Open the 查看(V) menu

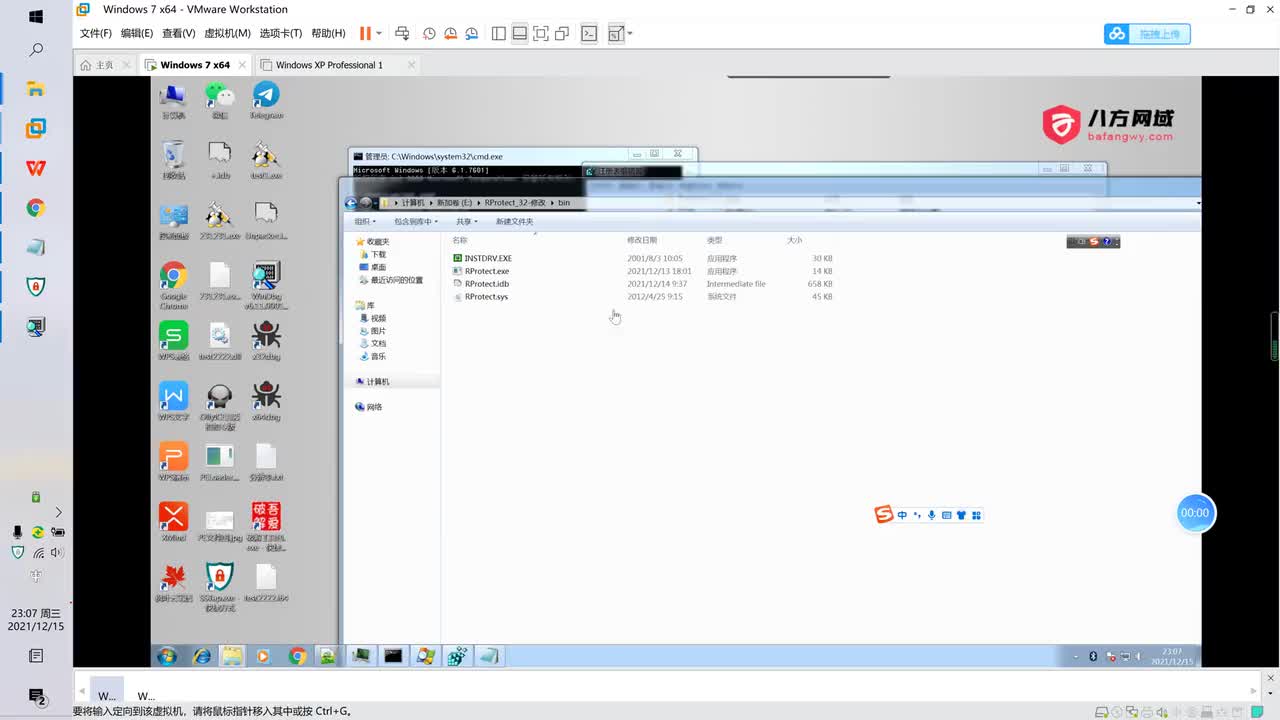click(179, 33)
